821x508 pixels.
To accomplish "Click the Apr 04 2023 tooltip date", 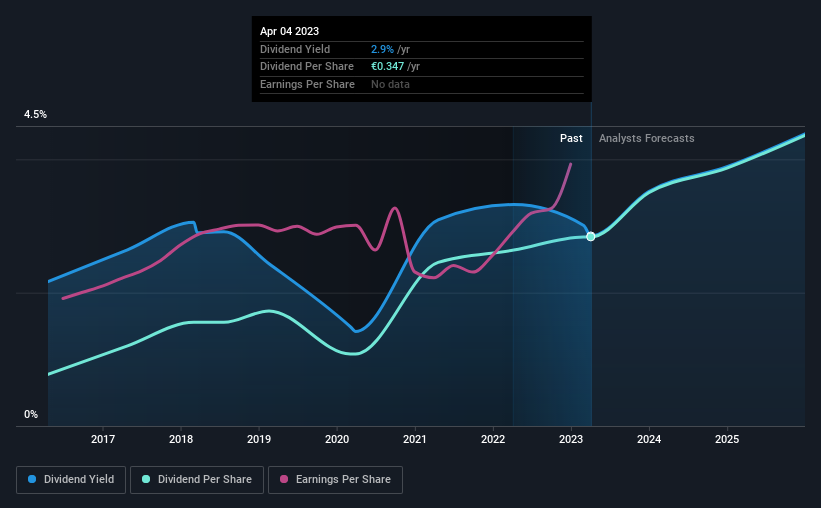I will (x=290, y=31).
